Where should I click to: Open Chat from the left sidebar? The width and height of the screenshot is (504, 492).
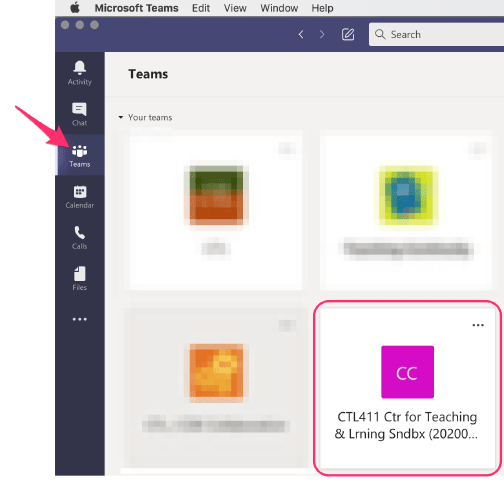[x=79, y=114]
